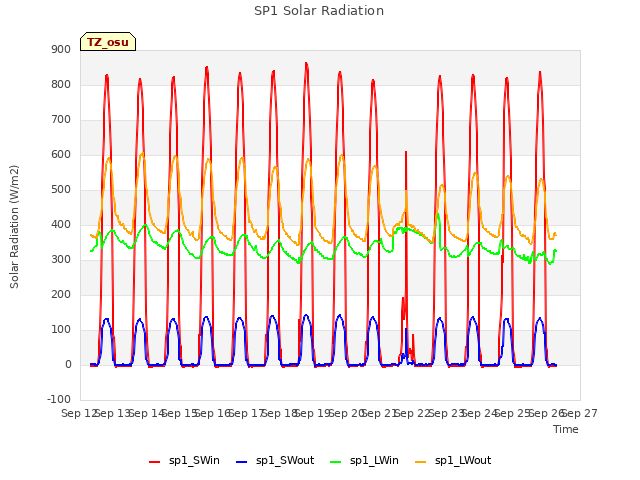Click the Solar Radiation (W/m2) axis label

point(14,227)
